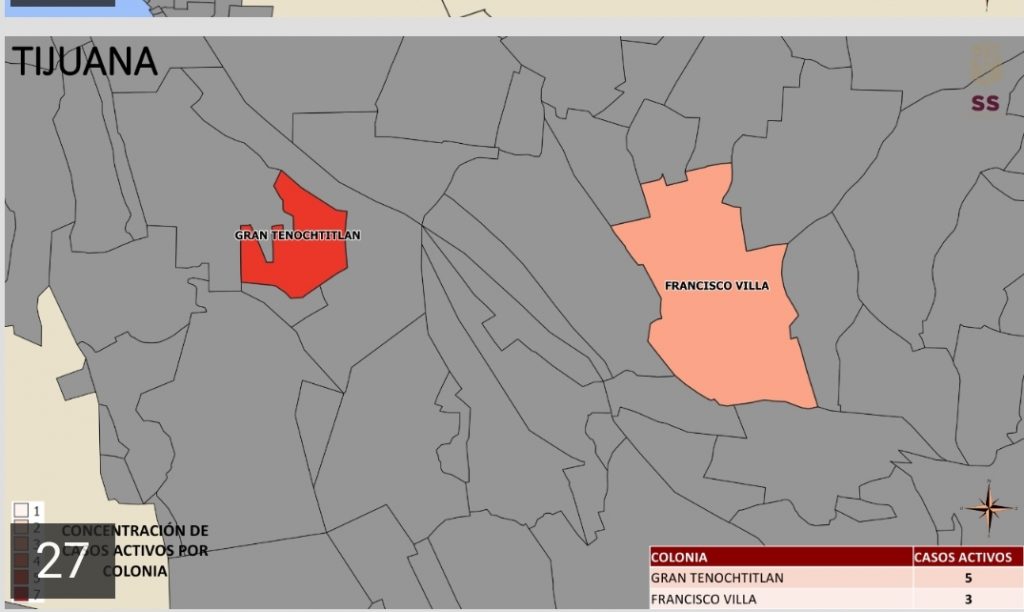Click the SS health ministry logo
Viewport: 1024px width, 612px height.
(985, 103)
